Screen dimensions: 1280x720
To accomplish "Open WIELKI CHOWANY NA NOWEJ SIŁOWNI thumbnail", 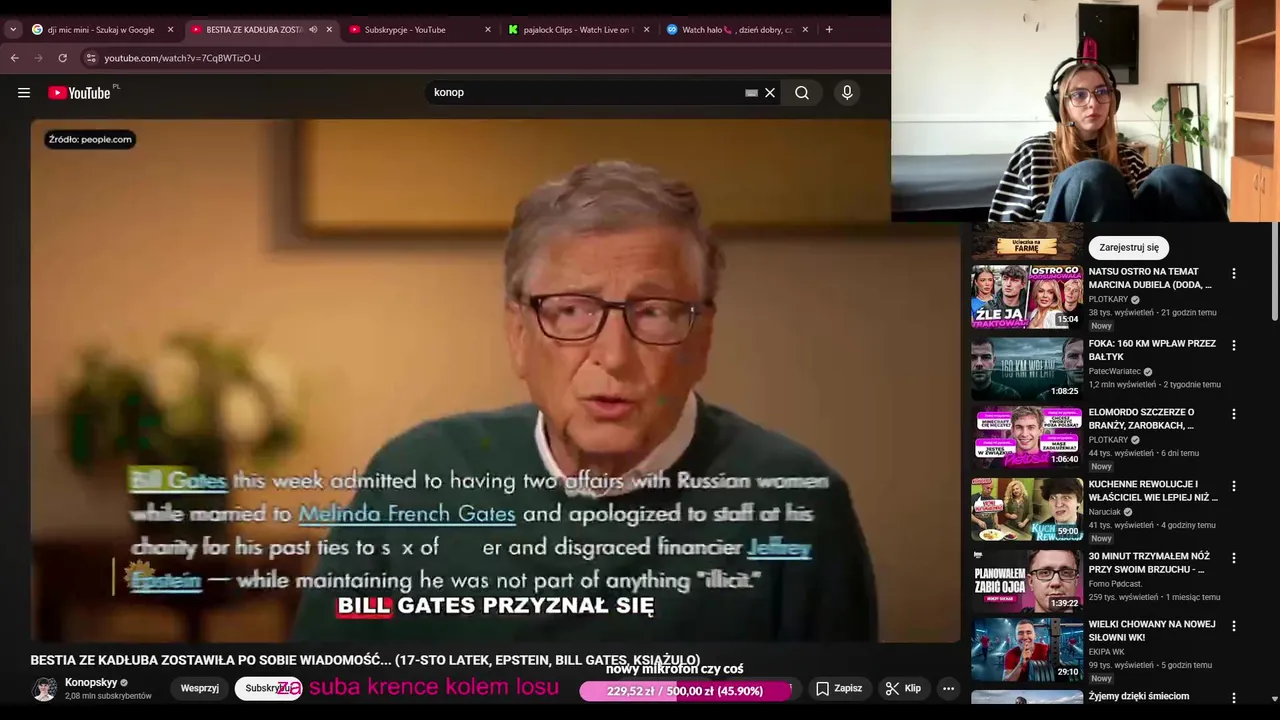I will coord(1027,649).
